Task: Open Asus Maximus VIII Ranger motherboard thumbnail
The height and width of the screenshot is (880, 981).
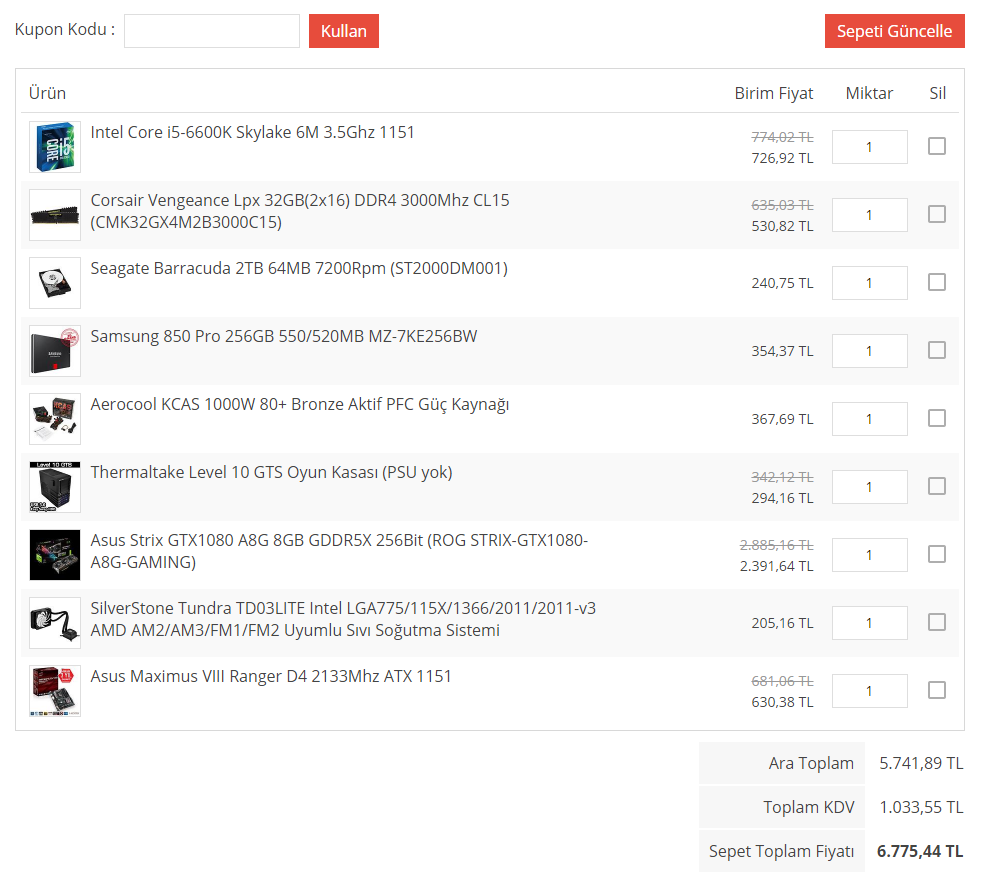Action: 55,691
